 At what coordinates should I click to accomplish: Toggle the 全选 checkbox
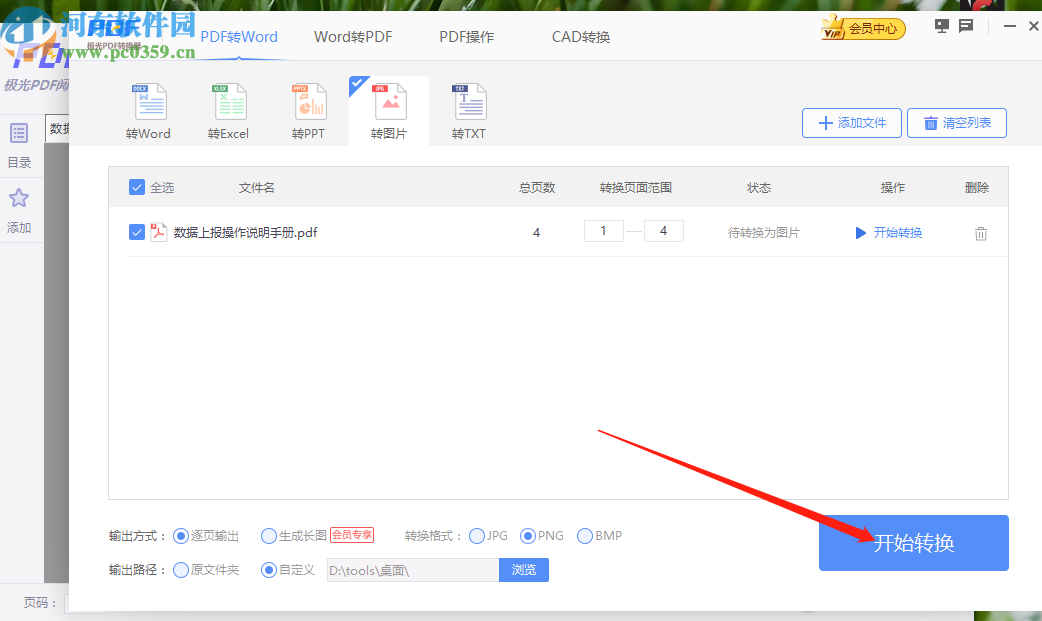(137, 187)
